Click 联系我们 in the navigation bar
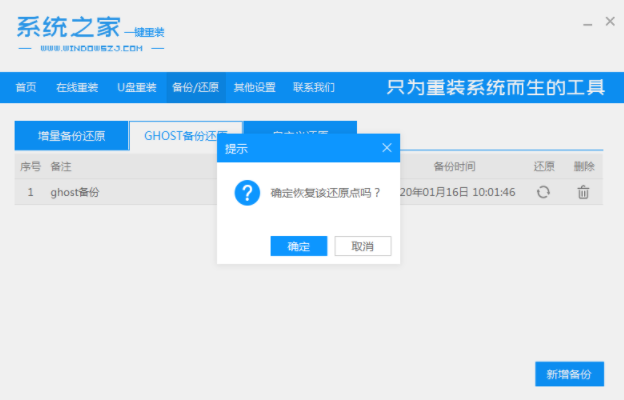The height and width of the screenshot is (400, 624). coord(314,87)
